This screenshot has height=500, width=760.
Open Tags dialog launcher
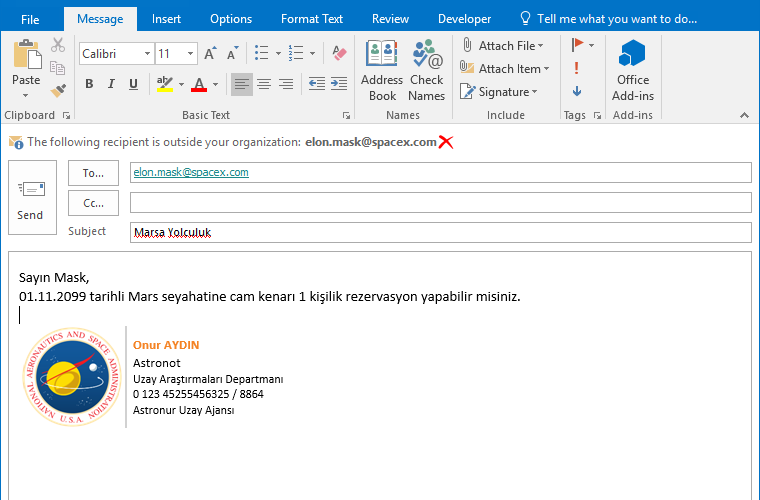click(x=597, y=115)
